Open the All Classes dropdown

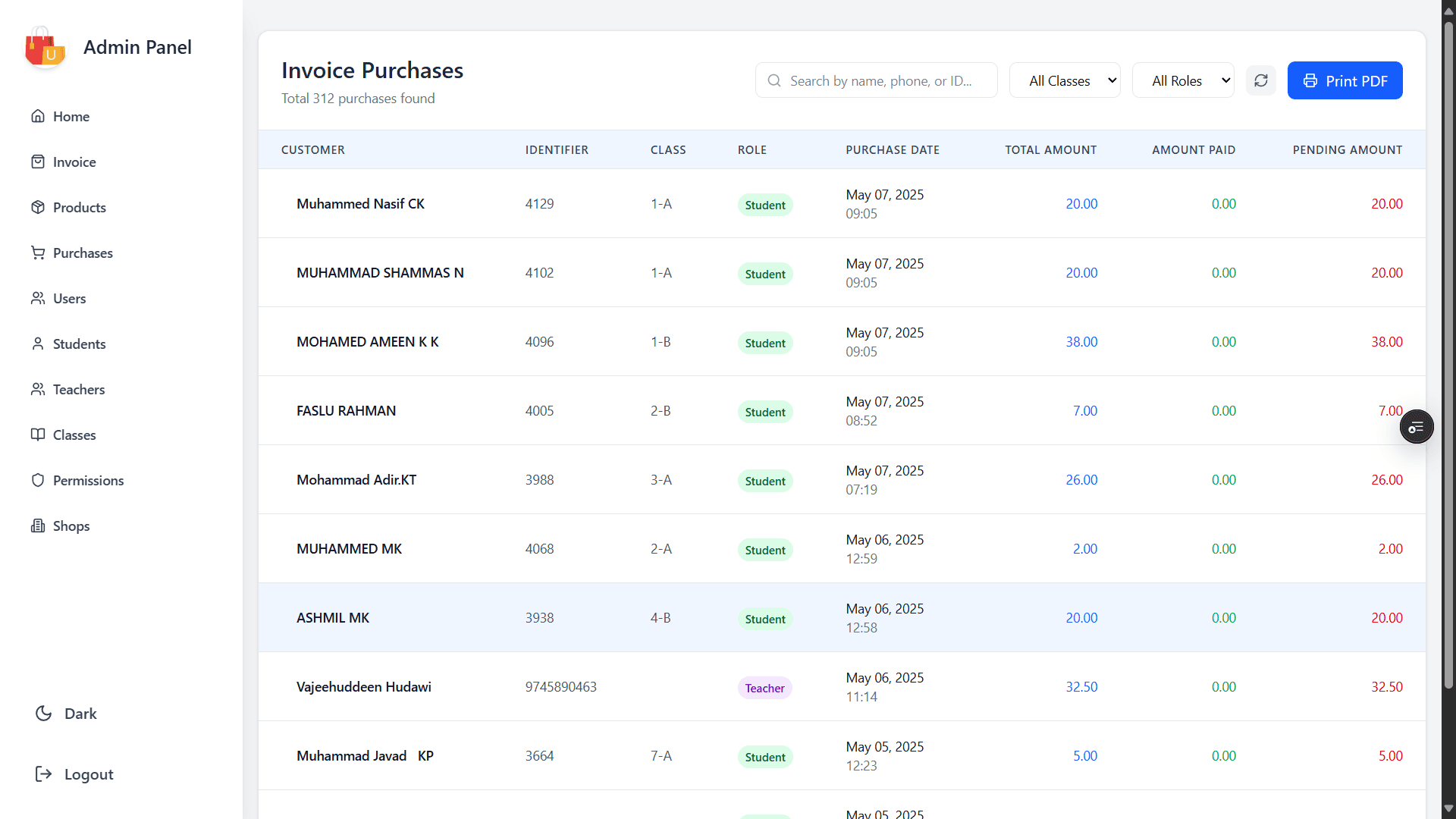(1065, 80)
